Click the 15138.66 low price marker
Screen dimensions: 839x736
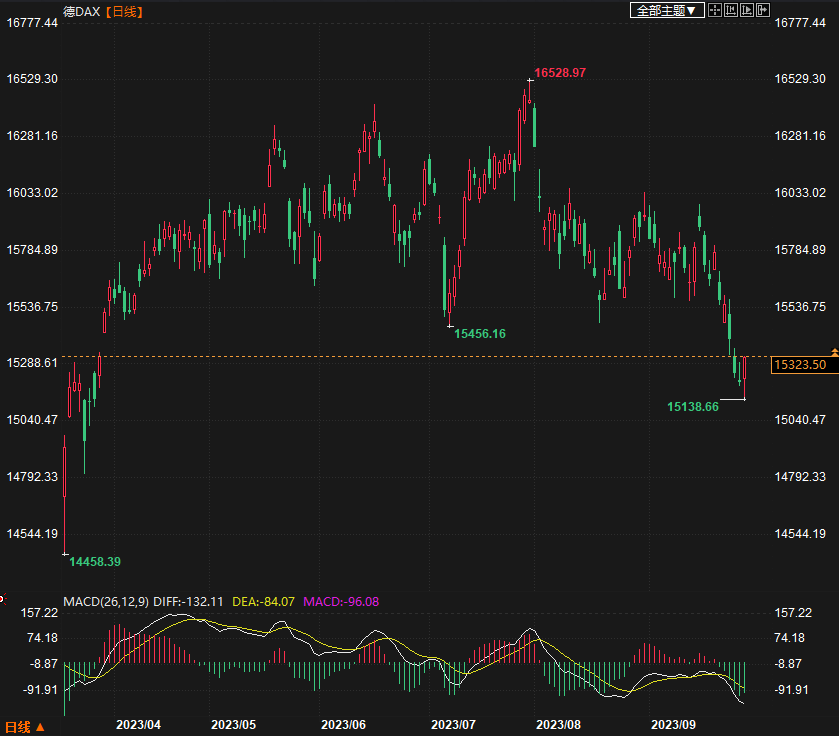[693, 407]
